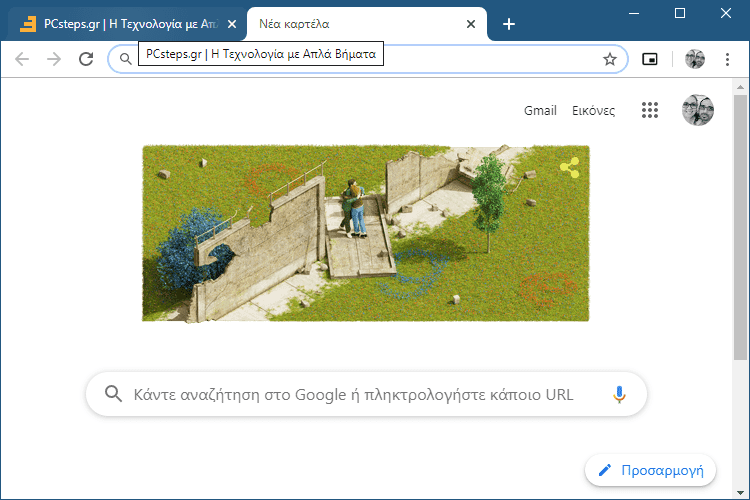Click the Προσαρμογή customize button

(651, 470)
